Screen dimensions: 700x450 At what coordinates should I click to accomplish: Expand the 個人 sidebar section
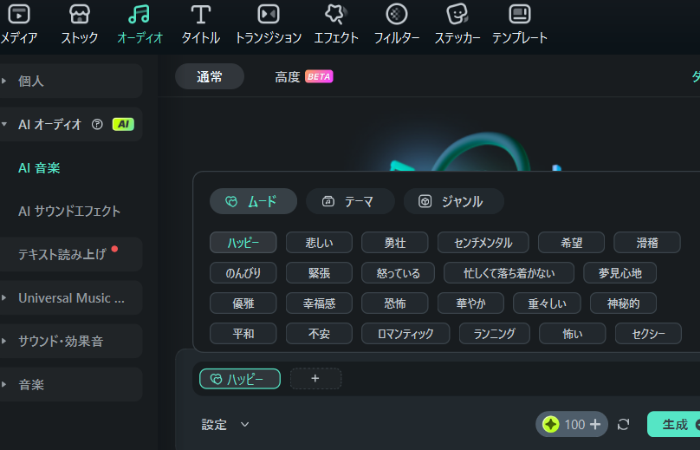tap(4, 81)
